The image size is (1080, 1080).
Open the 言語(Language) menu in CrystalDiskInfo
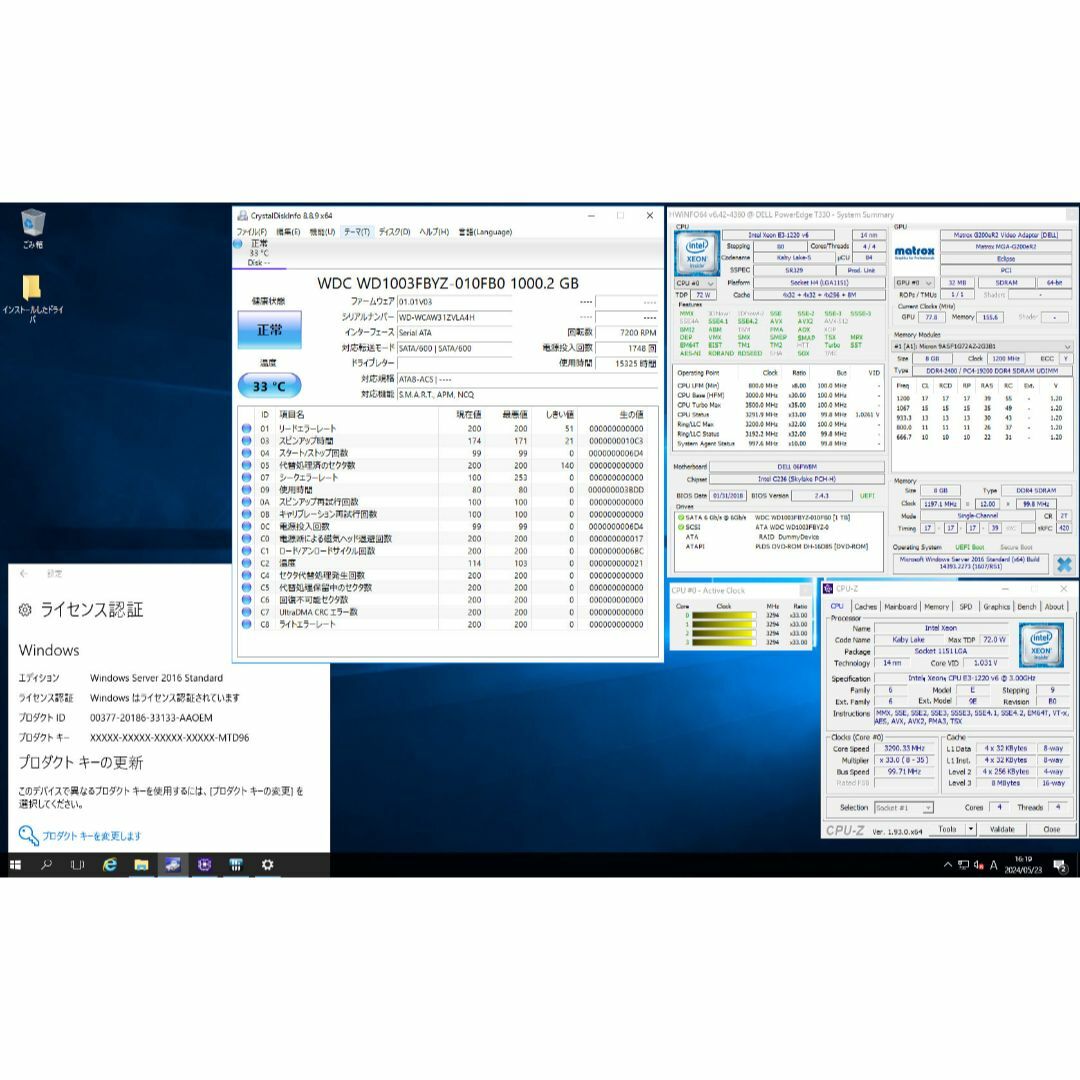[x=486, y=232]
